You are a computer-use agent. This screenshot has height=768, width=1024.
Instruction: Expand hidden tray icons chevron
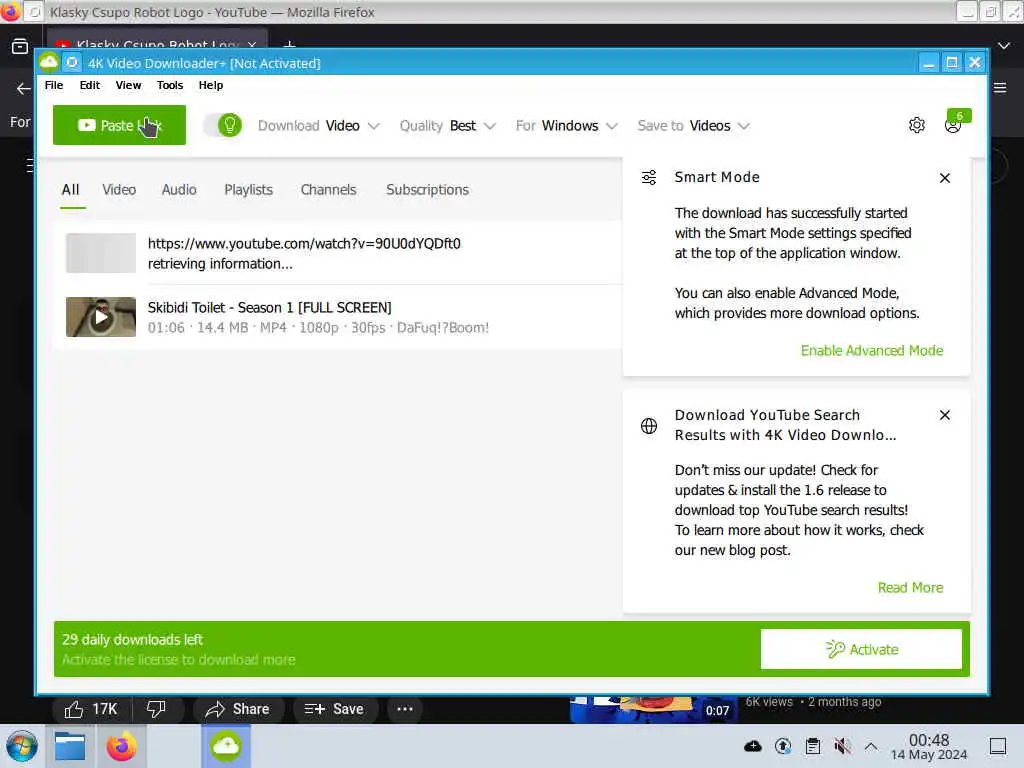[871, 746]
